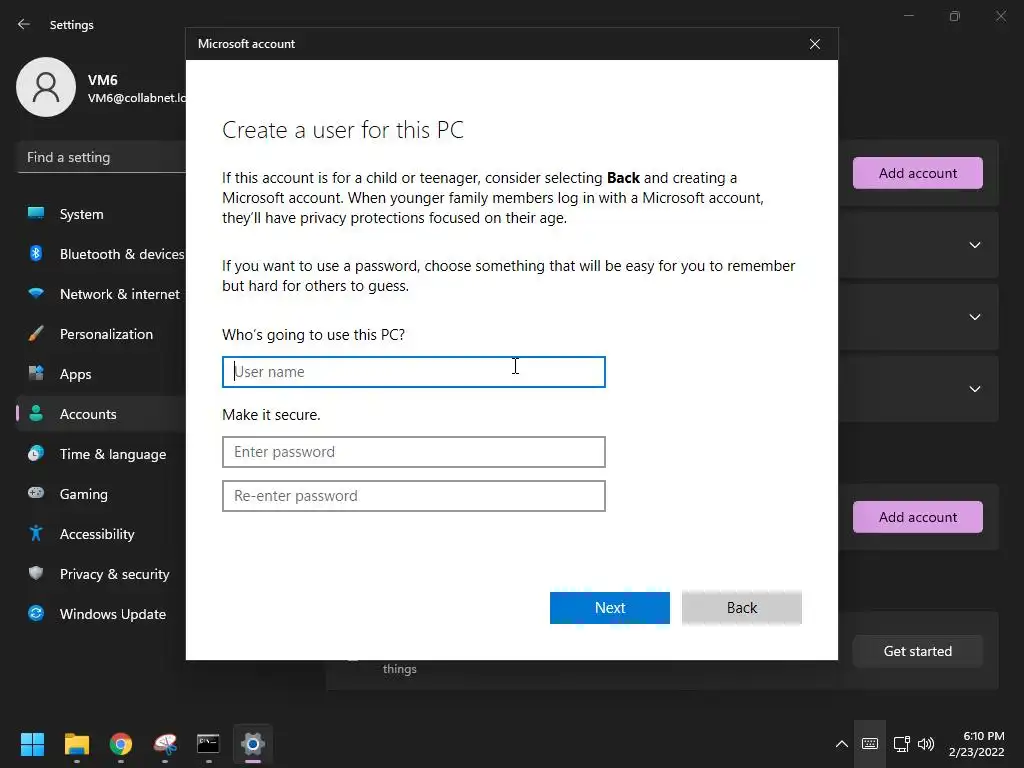Open Apps settings

pos(101,374)
